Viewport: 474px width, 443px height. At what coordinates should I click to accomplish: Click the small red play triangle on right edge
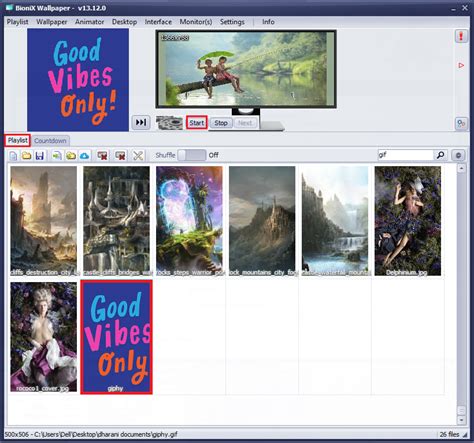[x=461, y=65]
